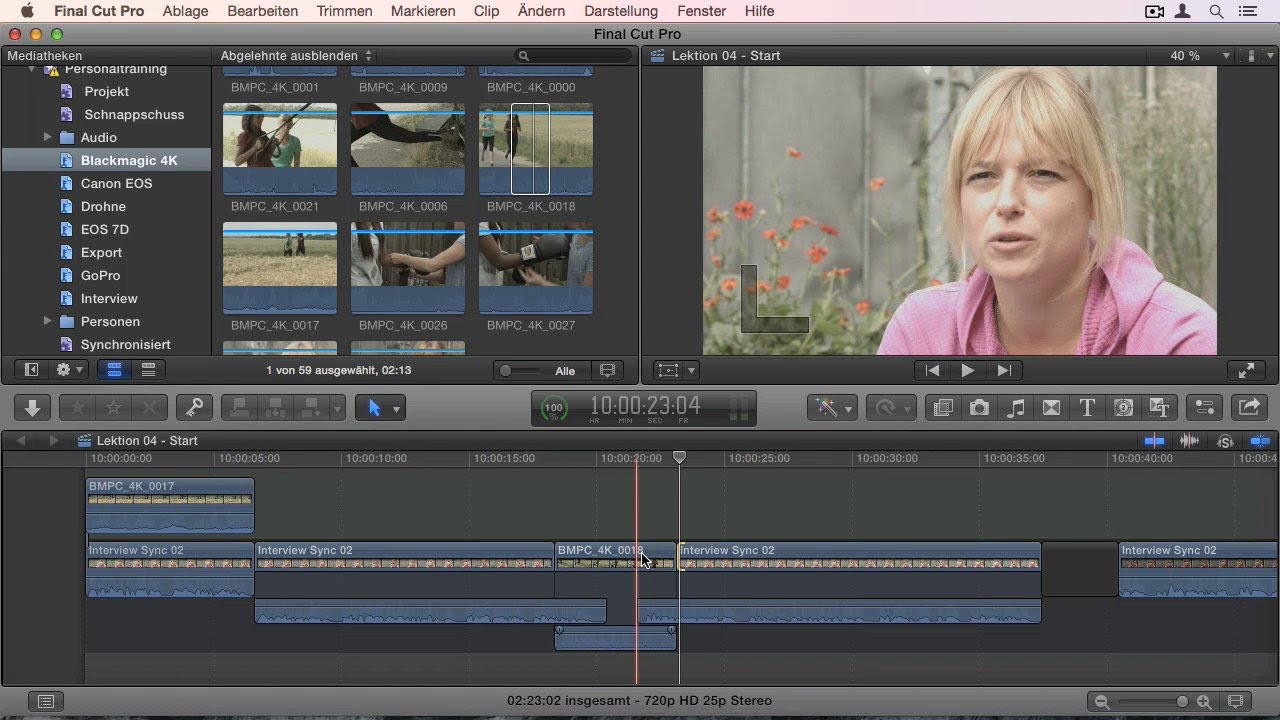Open browser clip appearance filmstrip button

point(607,370)
